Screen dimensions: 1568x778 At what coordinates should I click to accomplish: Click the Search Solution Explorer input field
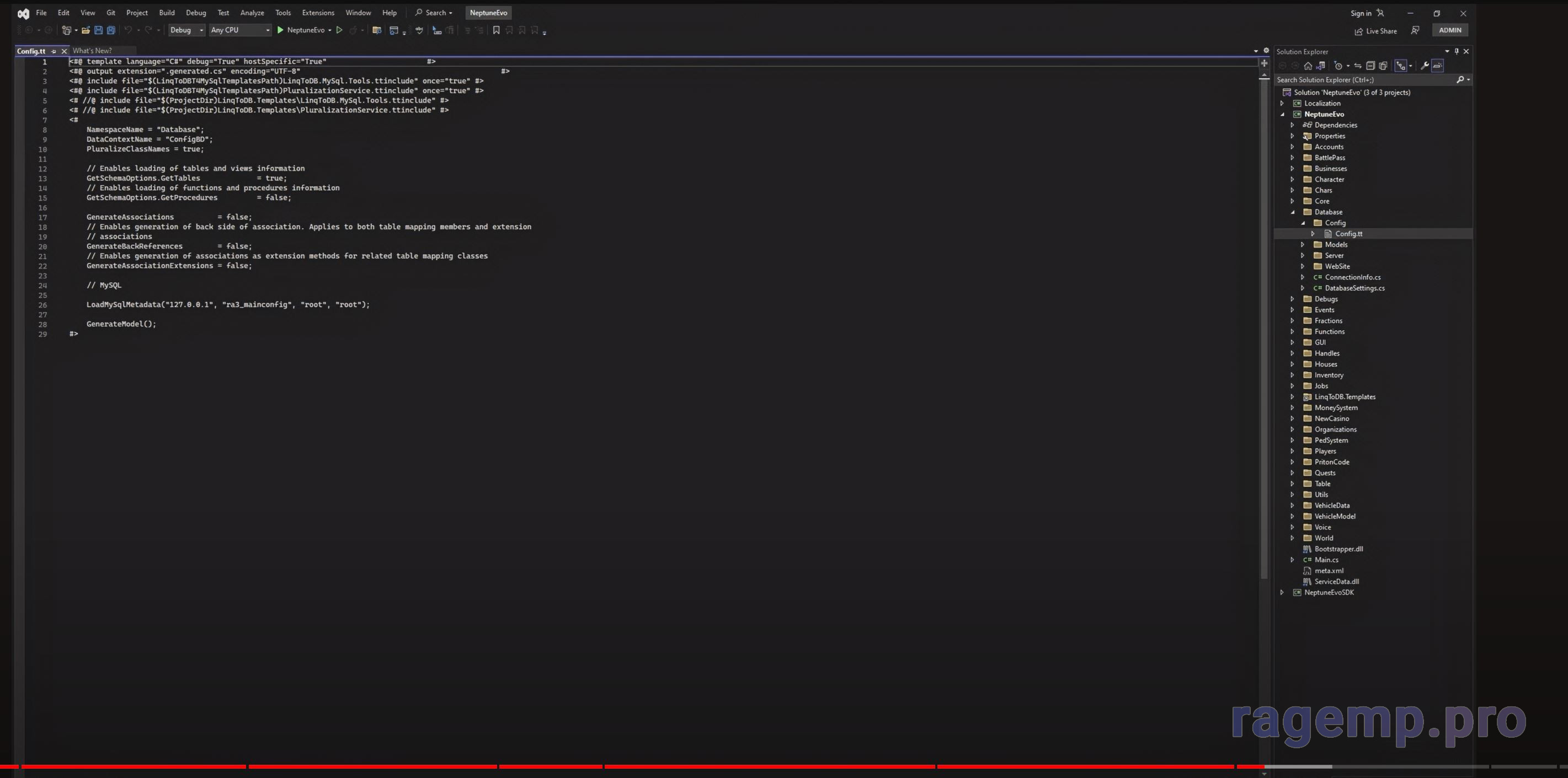coord(1363,80)
